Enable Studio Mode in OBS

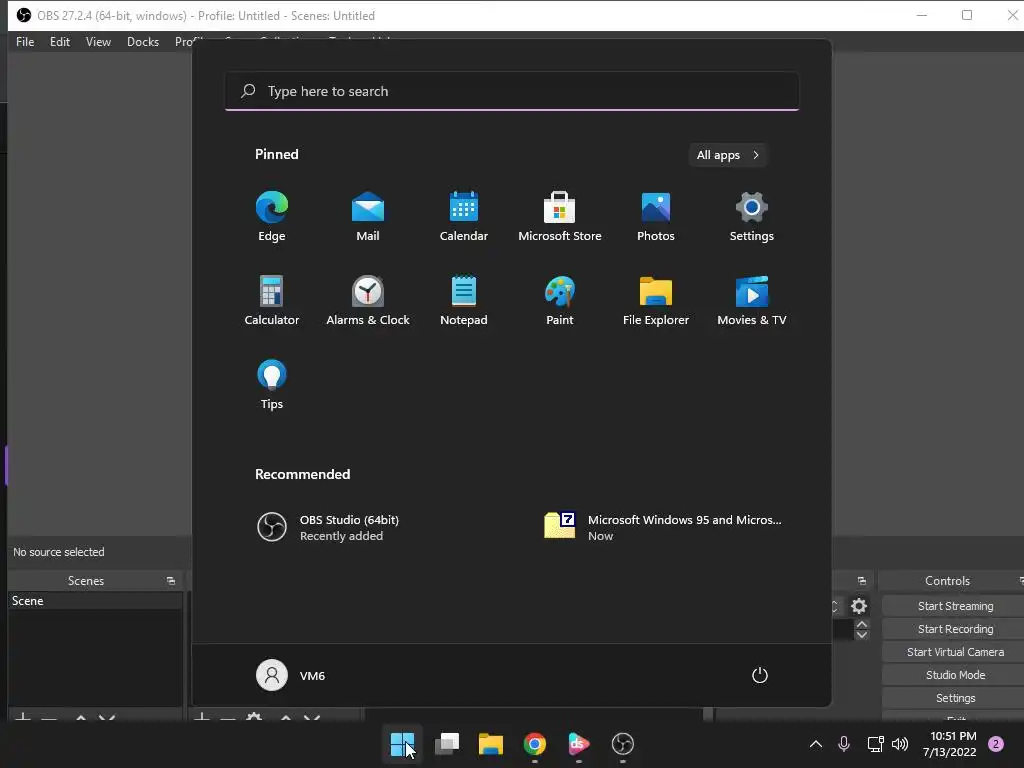coord(955,675)
